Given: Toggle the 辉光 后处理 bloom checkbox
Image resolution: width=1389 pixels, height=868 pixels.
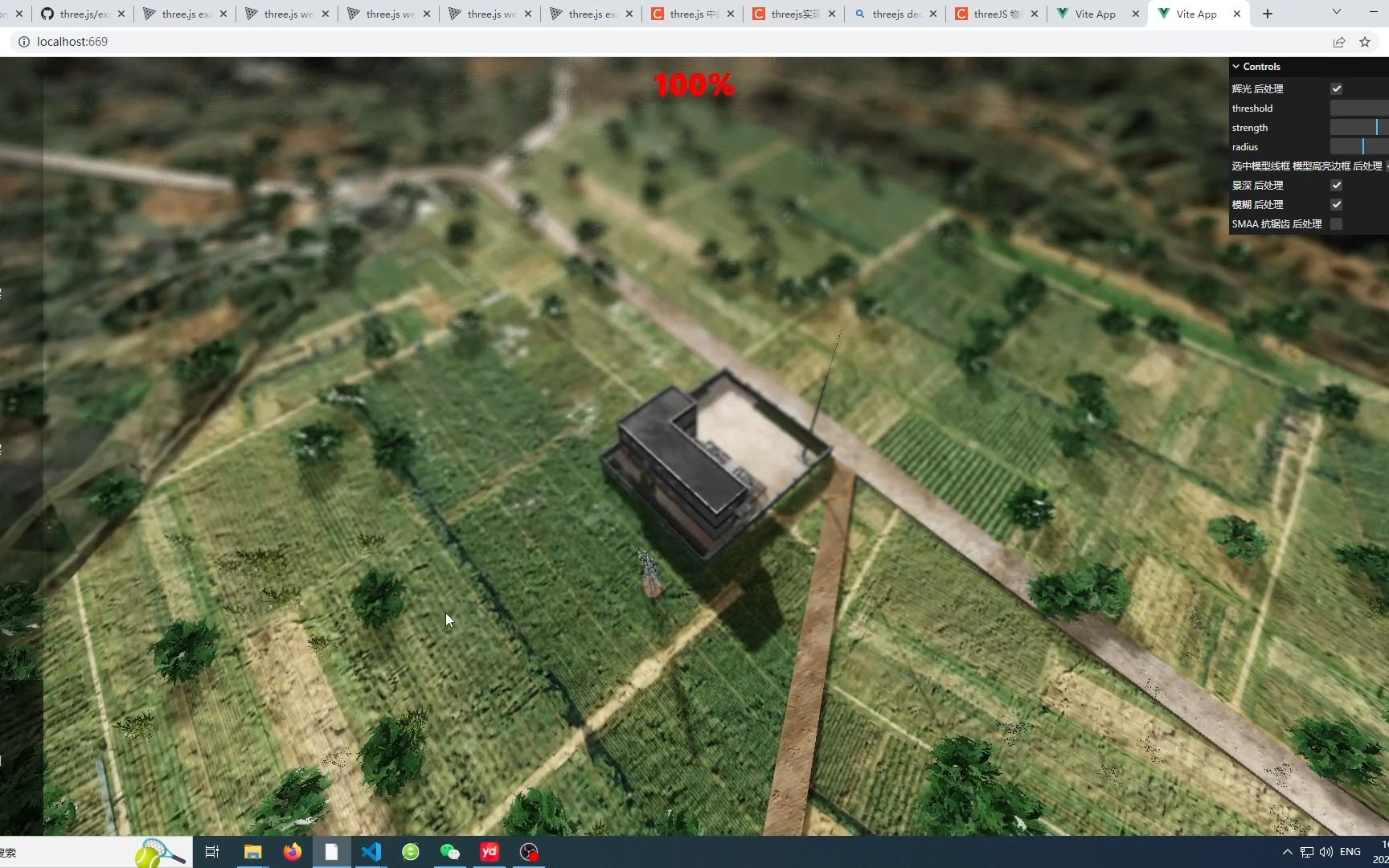Looking at the screenshot, I should 1336,89.
